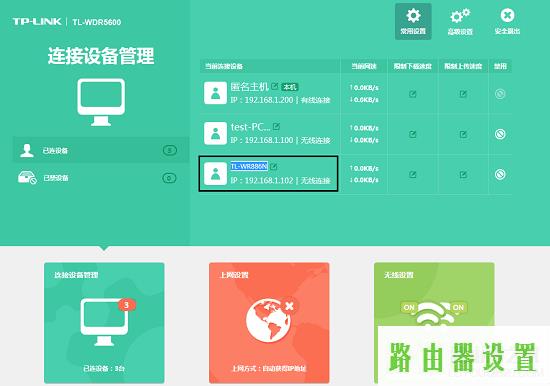Click the 当前网速 column header

pos(364,66)
